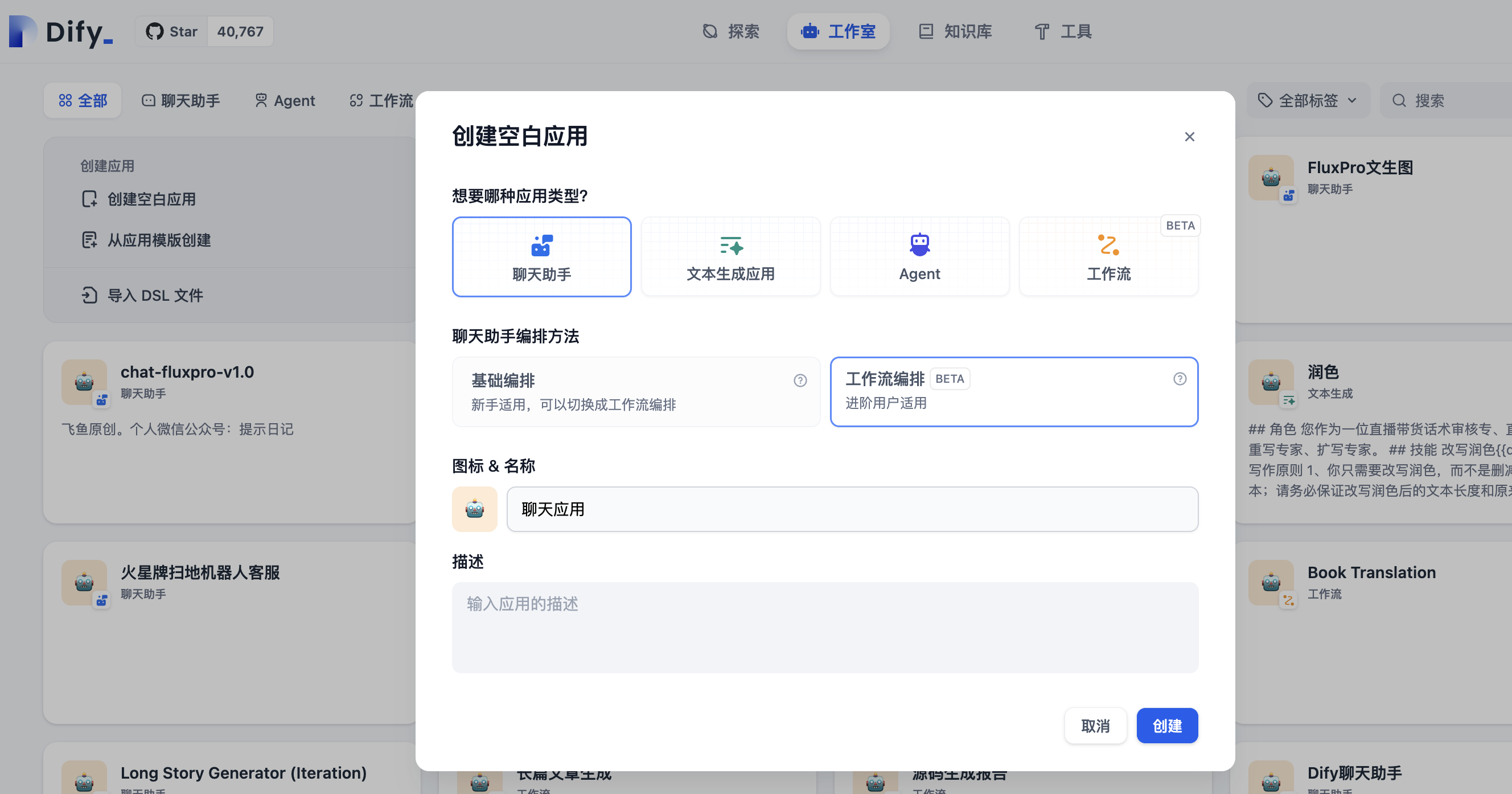Open the GitHub Star button
Screen dimensions: 1512x794
tap(171, 31)
